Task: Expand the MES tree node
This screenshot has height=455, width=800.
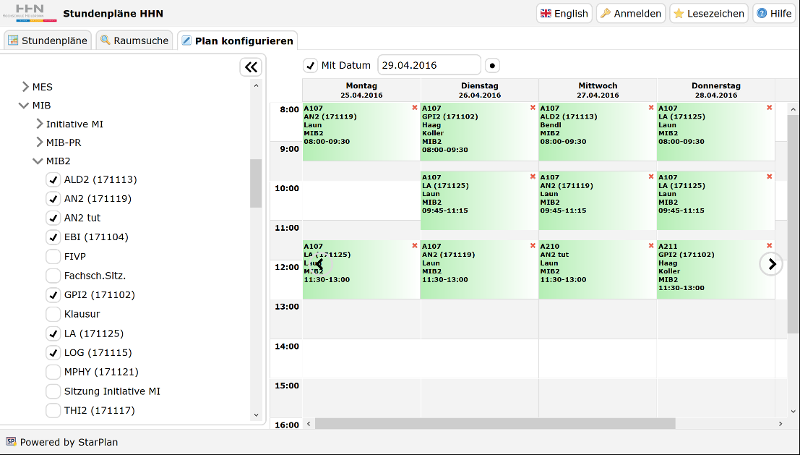Action: pos(25,87)
